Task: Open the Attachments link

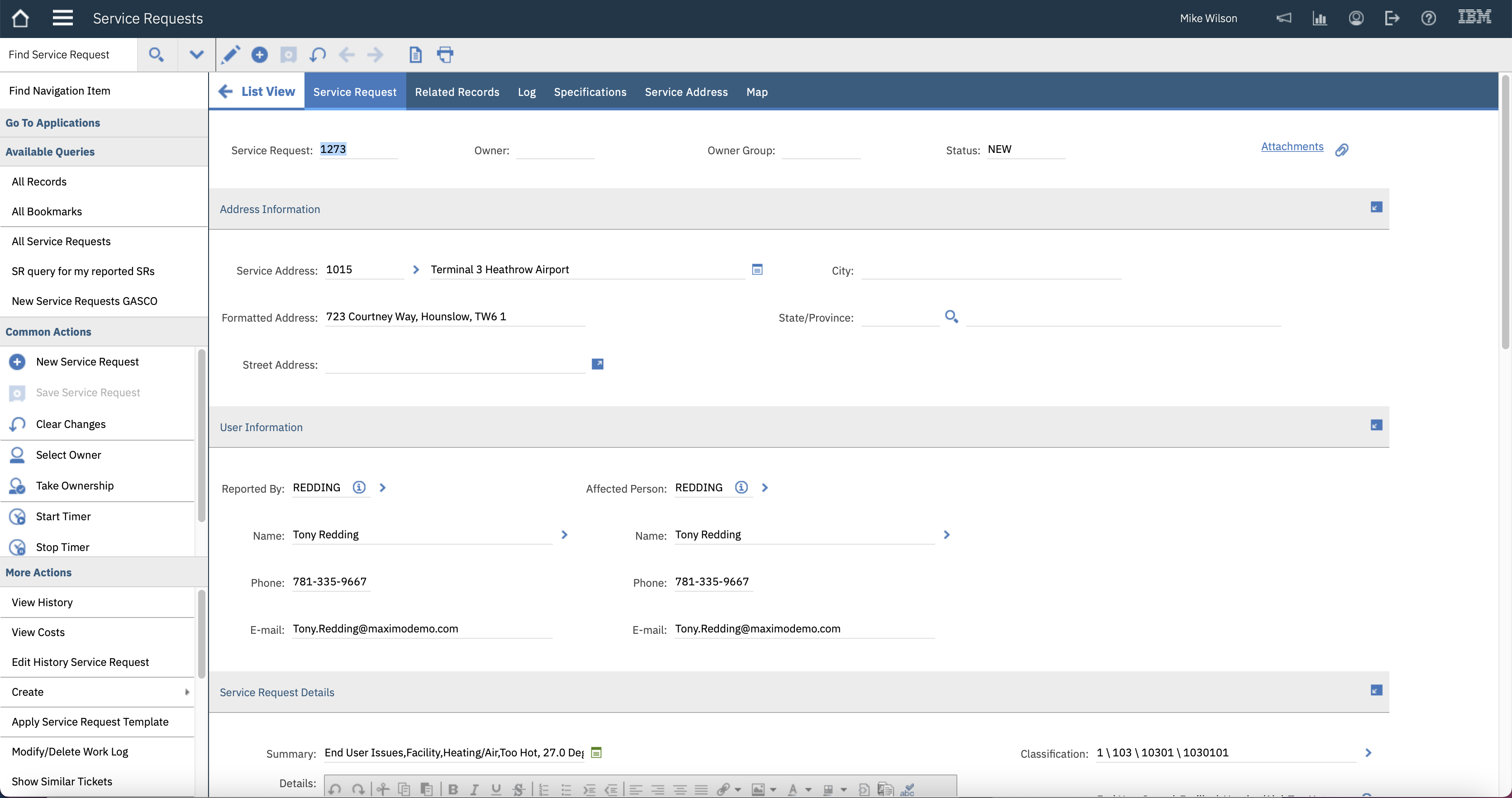Action: pos(1292,147)
